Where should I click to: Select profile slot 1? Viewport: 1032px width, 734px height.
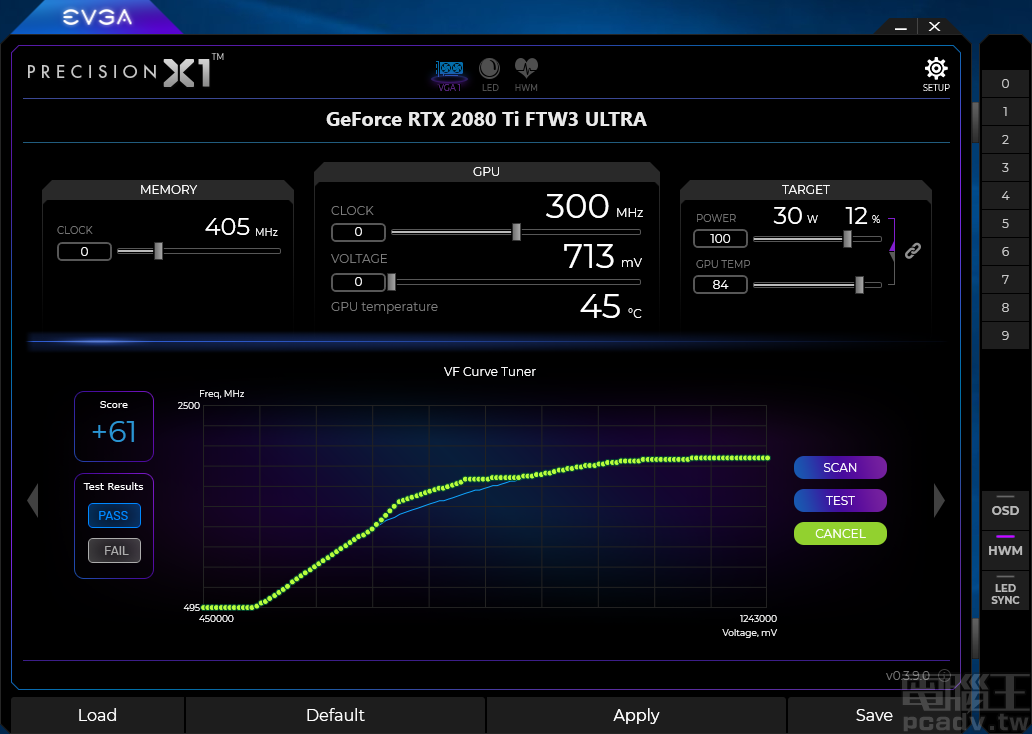pyautogui.click(x=1005, y=111)
